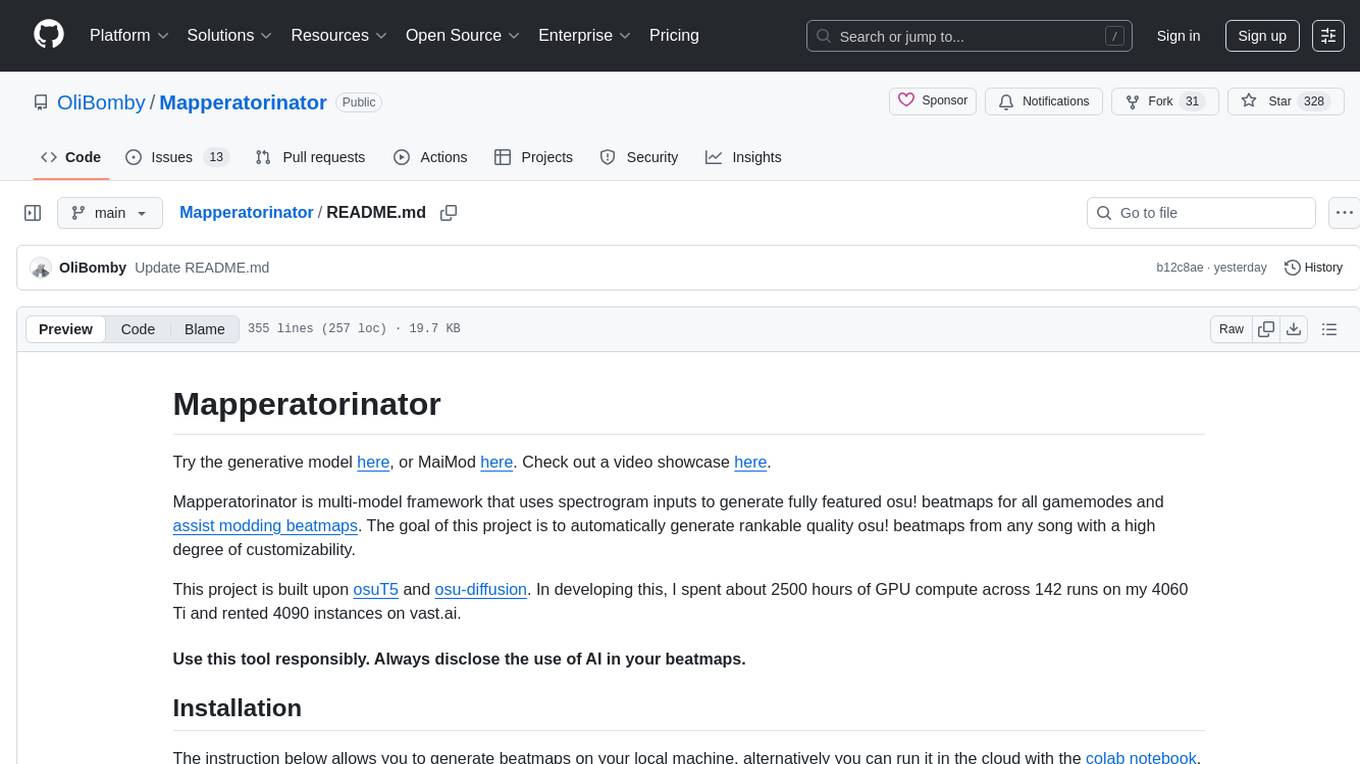
Task: Collapse the file tree side panel
Action: 33,213
